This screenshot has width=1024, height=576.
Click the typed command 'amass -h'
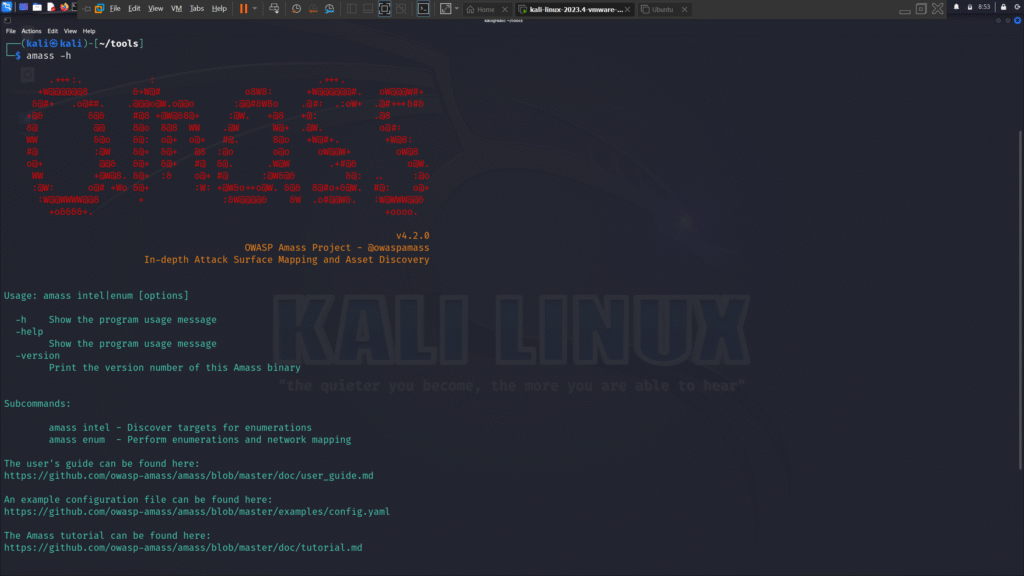click(x=49, y=56)
